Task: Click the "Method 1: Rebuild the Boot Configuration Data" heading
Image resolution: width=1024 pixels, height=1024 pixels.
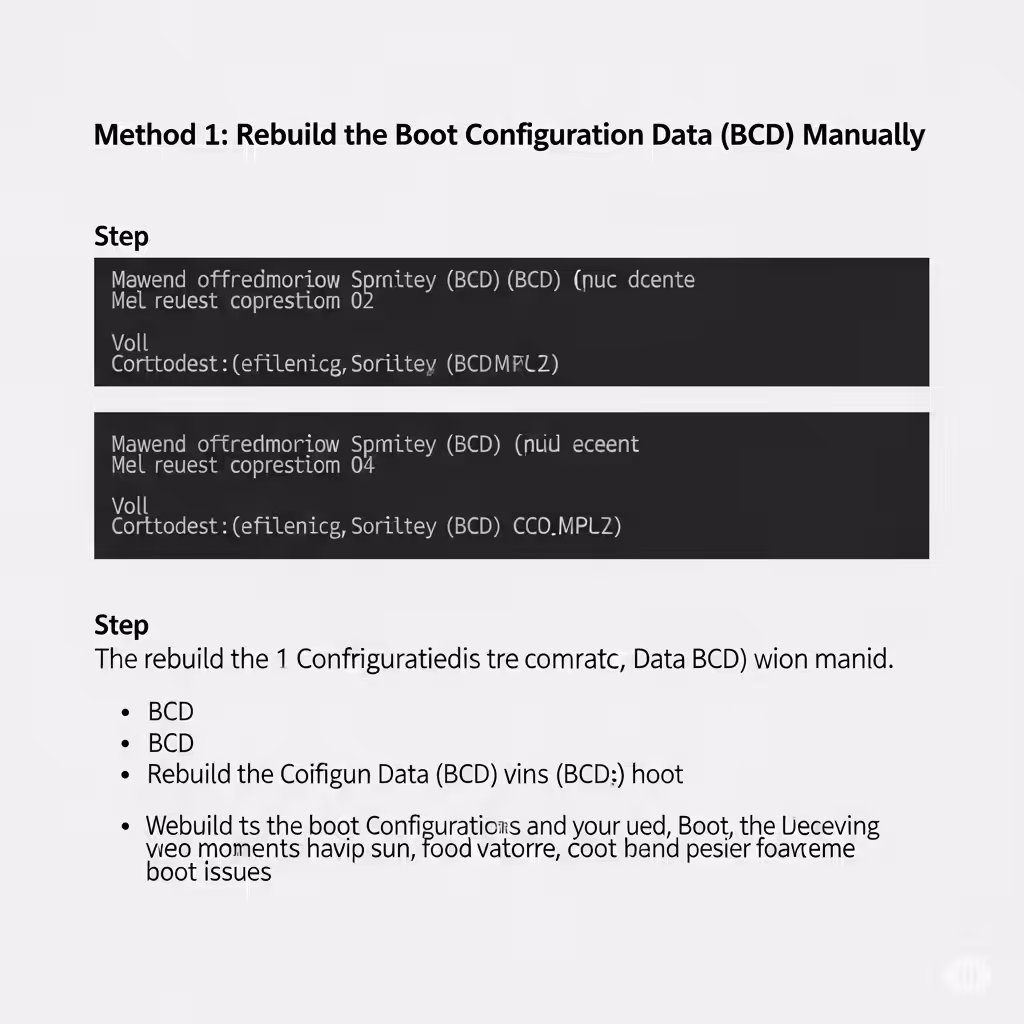Action: [x=509, y=135]
